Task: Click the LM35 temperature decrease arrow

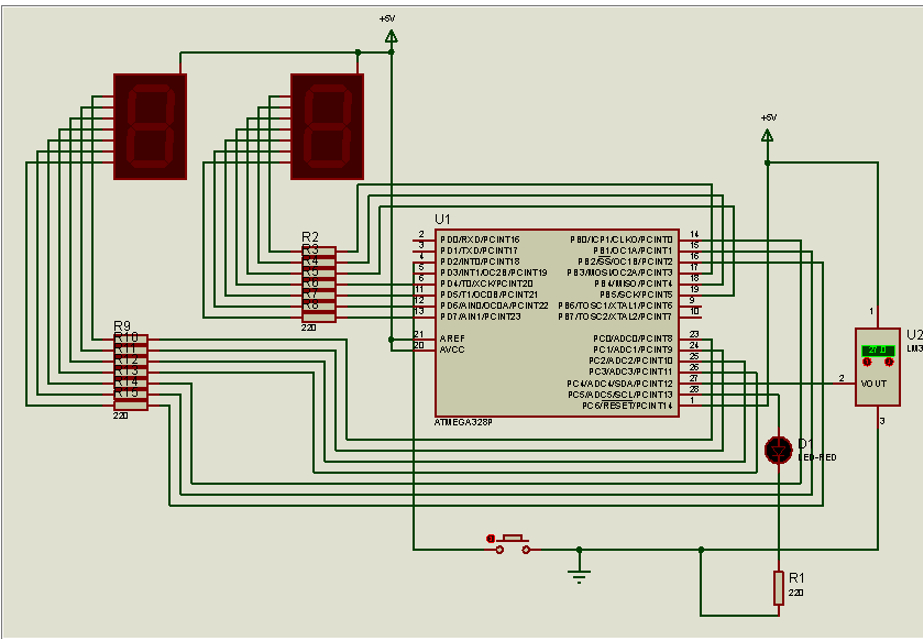Action: tap(888, 362)
